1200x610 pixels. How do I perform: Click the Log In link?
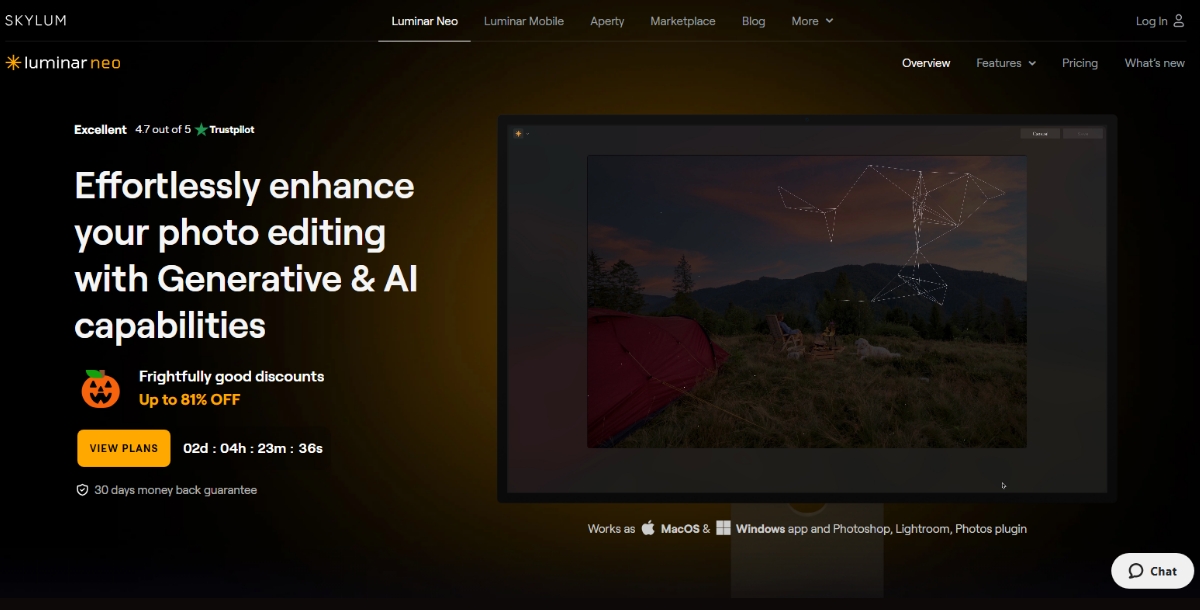1151,21
